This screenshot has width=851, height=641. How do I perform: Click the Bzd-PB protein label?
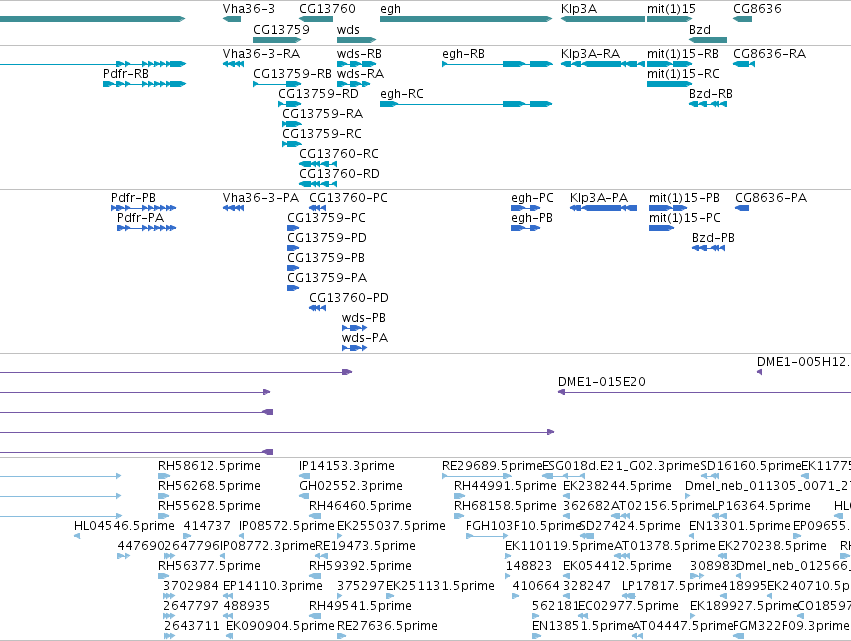tap(713, 238)
